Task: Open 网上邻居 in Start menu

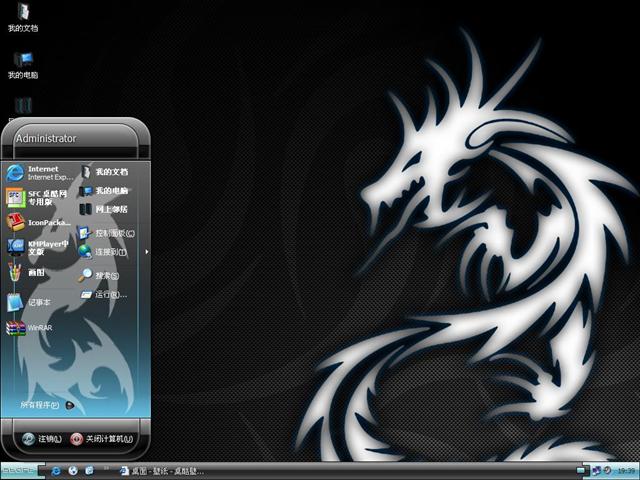Action: (104, 209)
